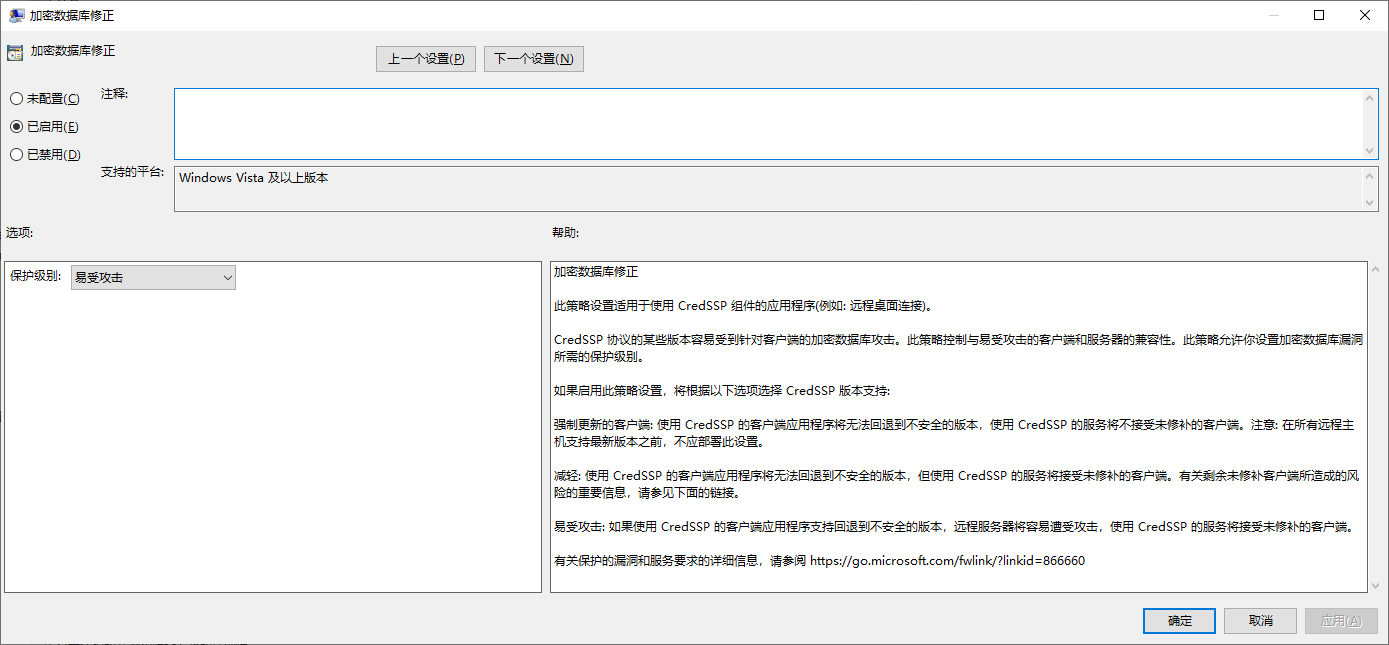1389x645 pixels.
Task: Click the policy settings icon beside 加密数据库修正 heading
Action: tap(14, 50)
